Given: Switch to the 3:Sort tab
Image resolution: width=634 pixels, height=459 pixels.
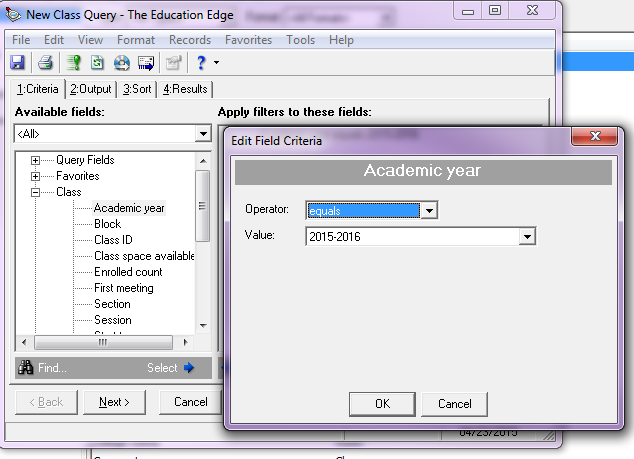Looking at the screenshot, I should tap(137, 89).
